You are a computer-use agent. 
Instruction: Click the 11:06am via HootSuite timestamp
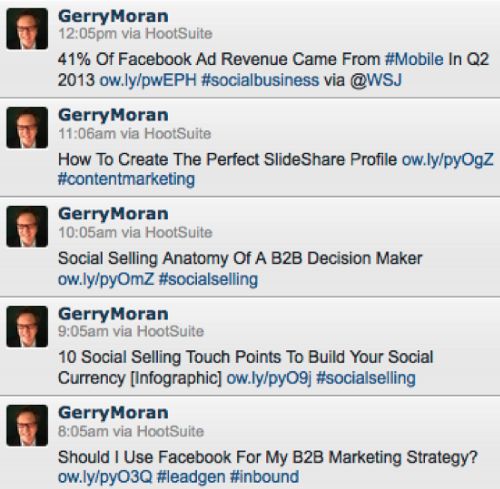click(x=135, y=134)
